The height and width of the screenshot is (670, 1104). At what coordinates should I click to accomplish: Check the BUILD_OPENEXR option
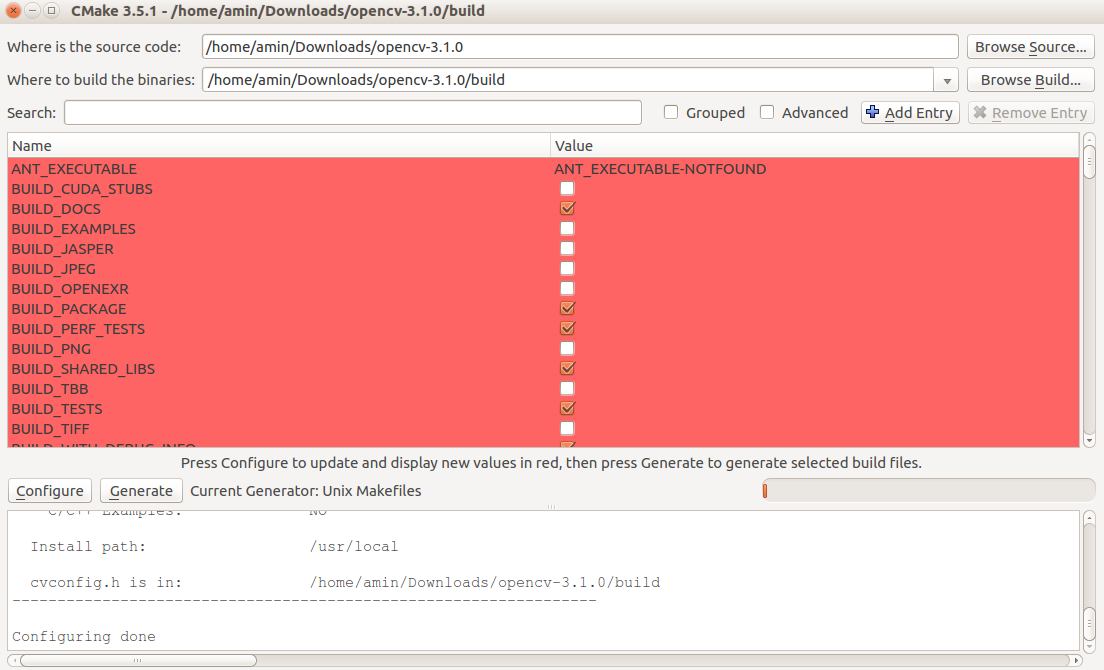(567, 289)
